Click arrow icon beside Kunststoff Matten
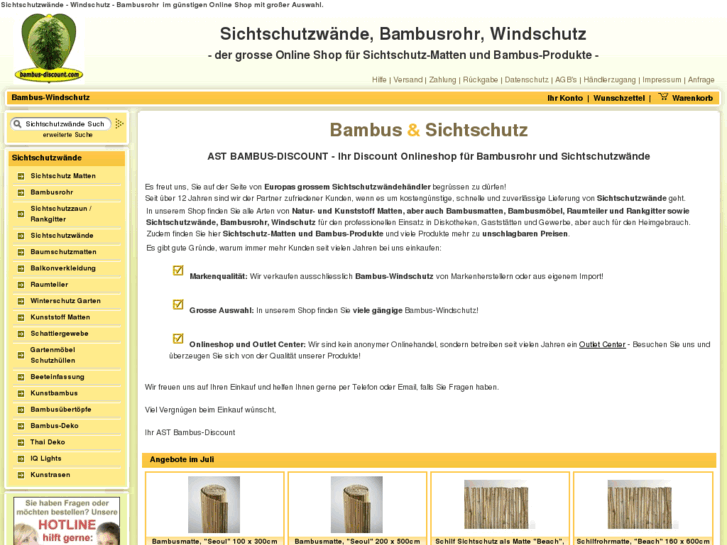Screen dimensions: 727x545 20,317
